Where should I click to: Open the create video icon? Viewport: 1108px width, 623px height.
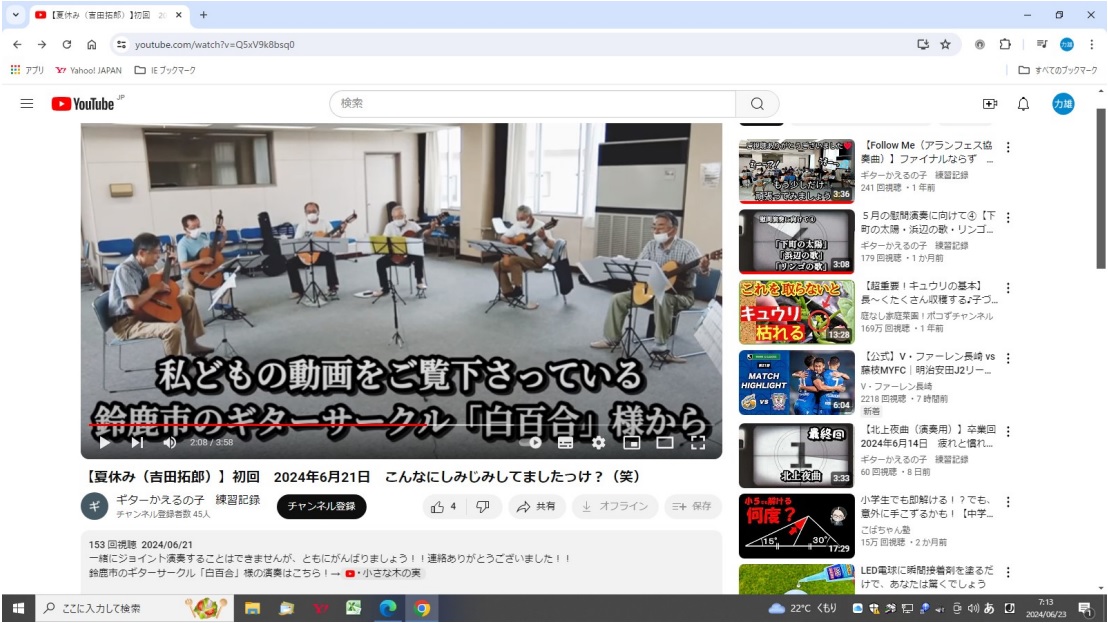(990, 104)
